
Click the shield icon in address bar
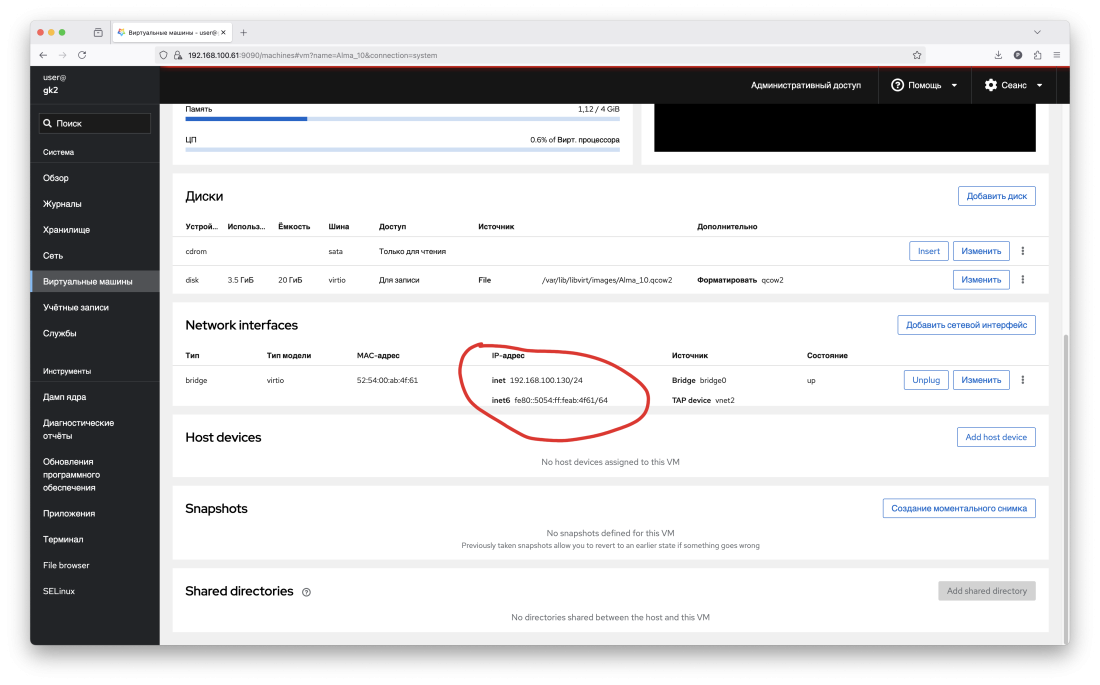[x=165, y=55]
